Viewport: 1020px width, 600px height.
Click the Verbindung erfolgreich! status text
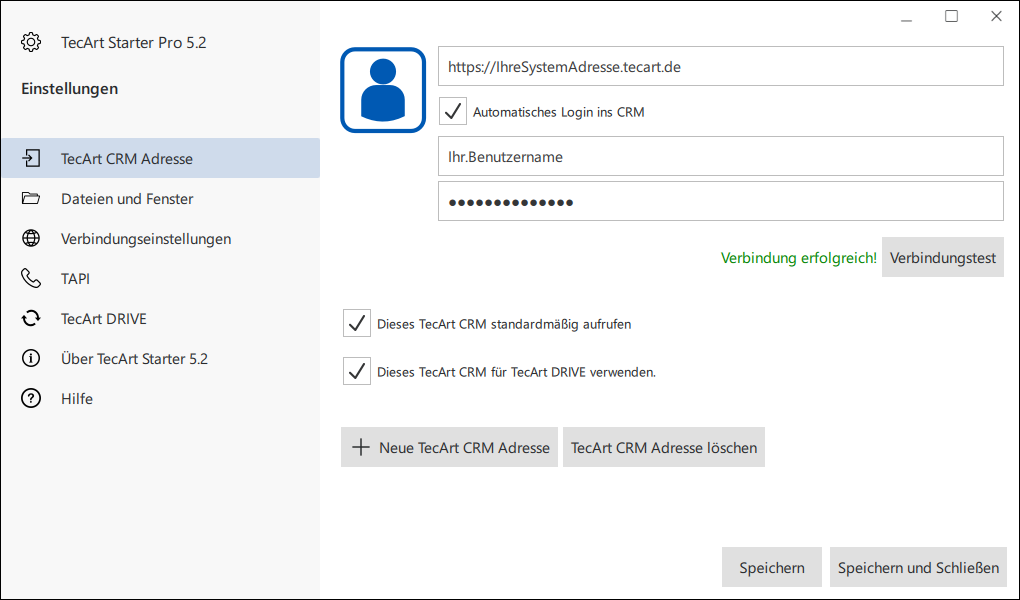click(798, 258)
